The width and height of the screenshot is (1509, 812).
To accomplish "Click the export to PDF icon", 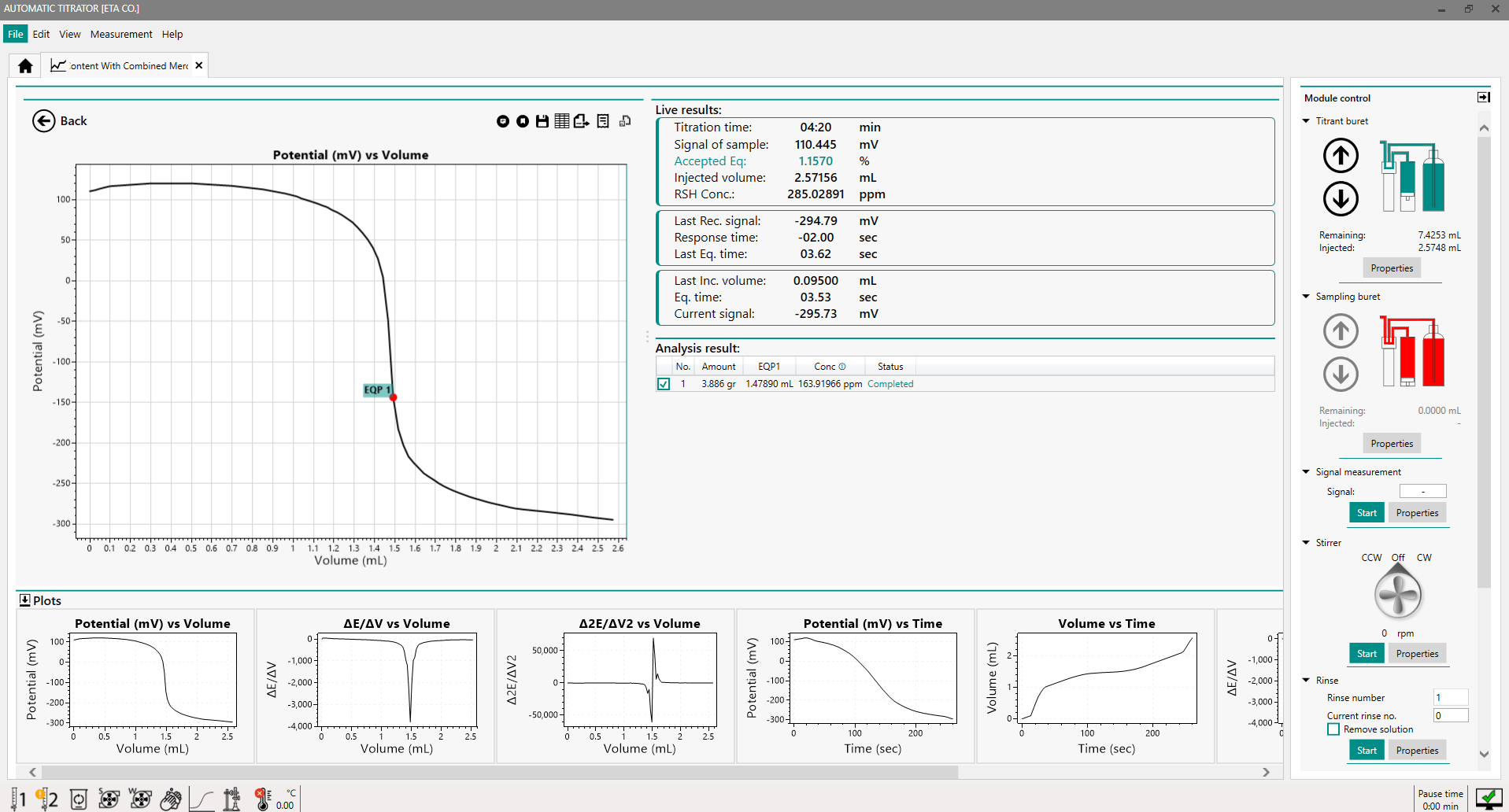I will point(581,121).
